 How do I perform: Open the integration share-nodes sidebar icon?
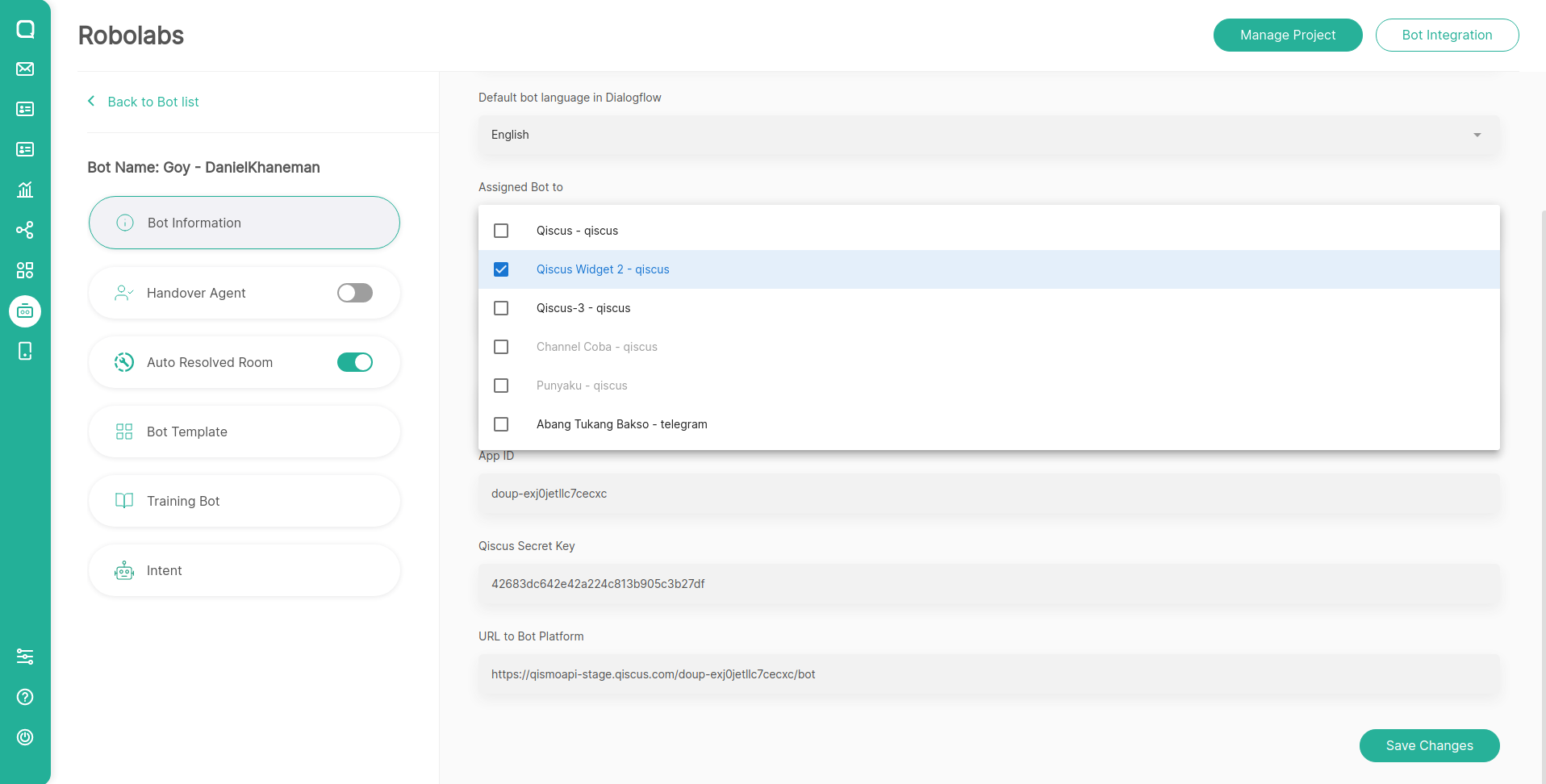(25, 230)
